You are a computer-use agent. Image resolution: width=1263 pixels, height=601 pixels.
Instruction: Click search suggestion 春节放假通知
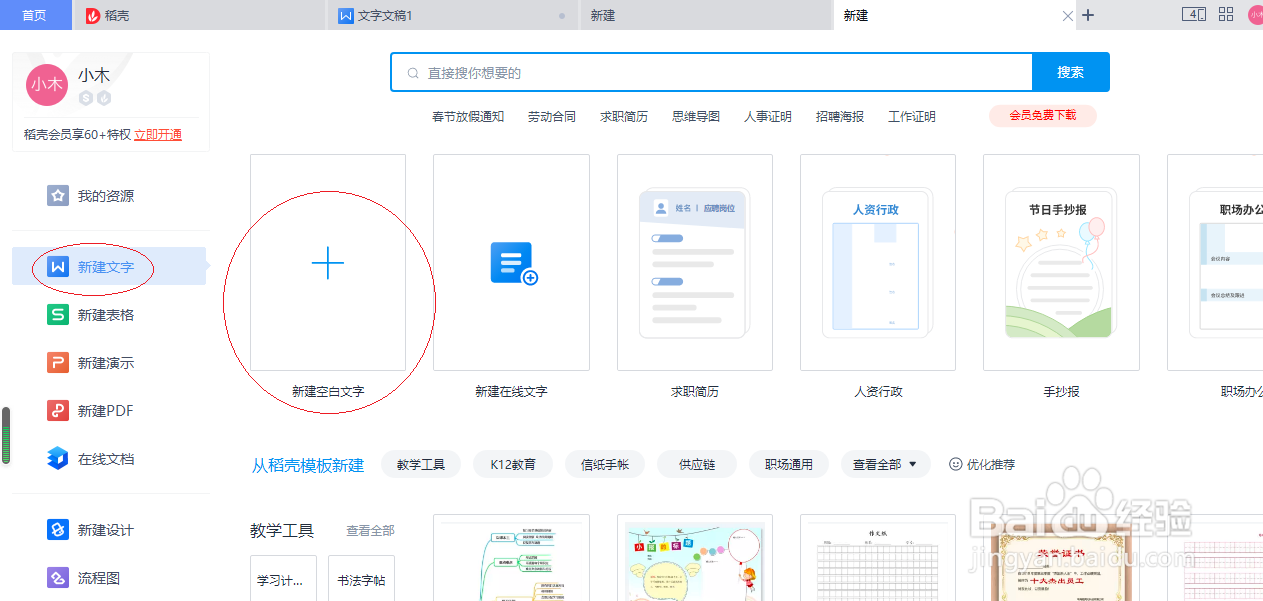468,116
